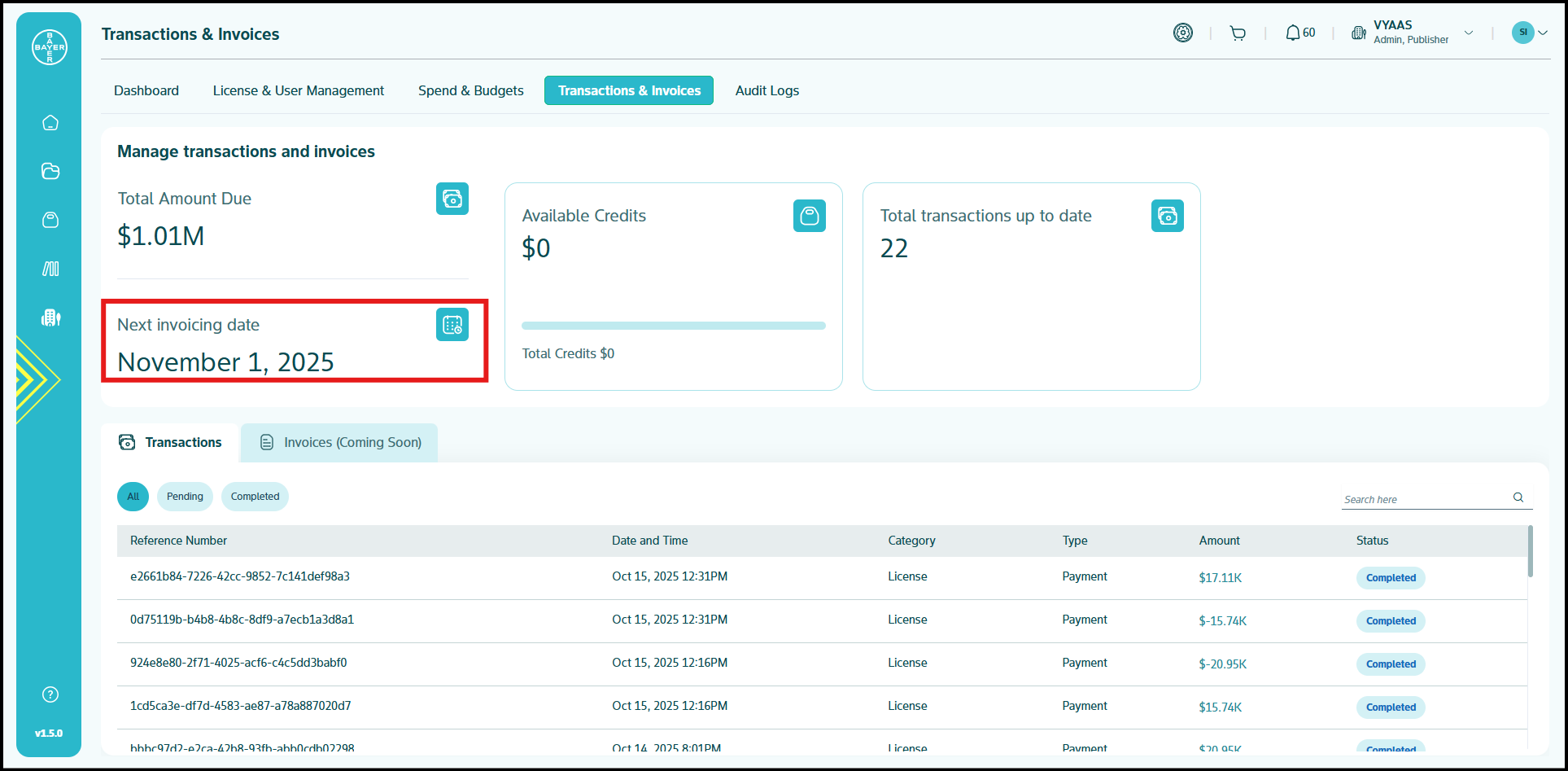Open the Audit Logs tab
The image size is (1568, 771).
(767, 90)
